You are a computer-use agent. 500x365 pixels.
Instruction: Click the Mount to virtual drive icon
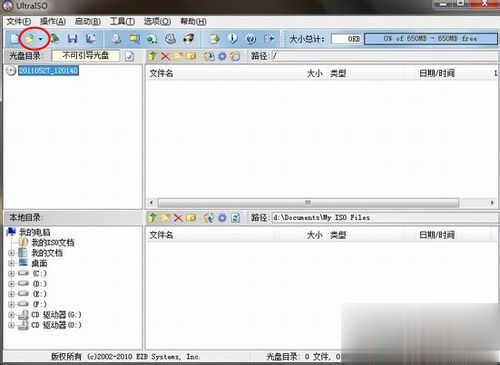170,39
